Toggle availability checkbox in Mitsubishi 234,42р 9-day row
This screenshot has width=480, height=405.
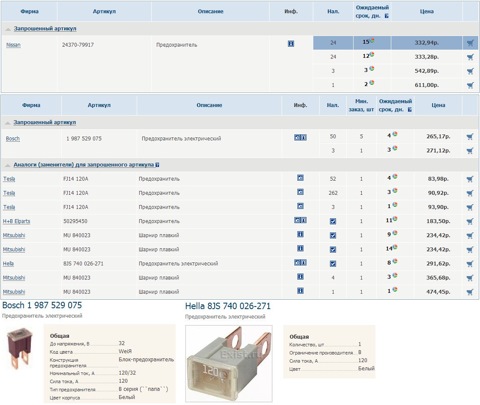coord(333,235)
